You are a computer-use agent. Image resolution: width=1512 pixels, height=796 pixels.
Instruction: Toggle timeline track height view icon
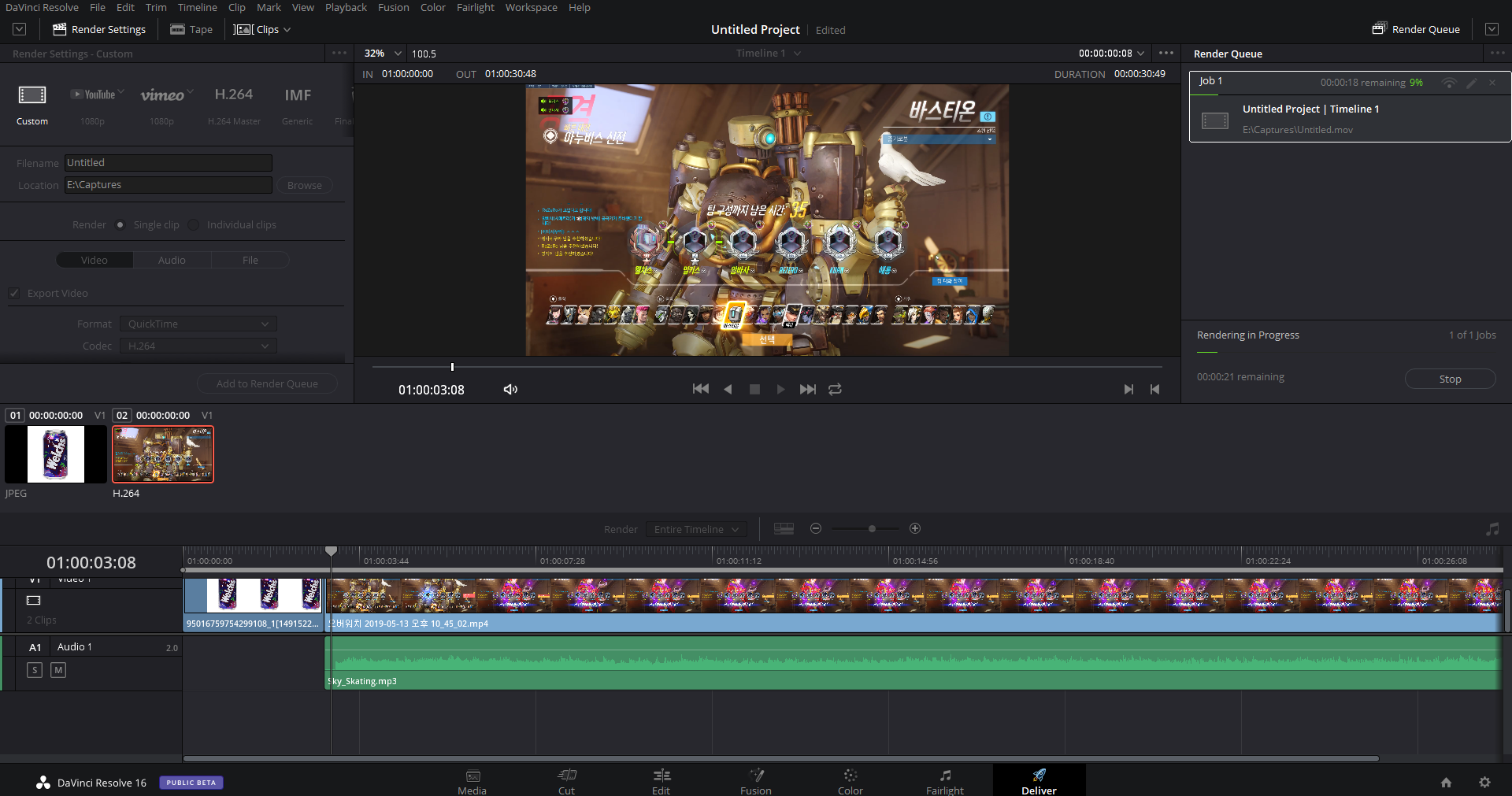coord(784,528)
